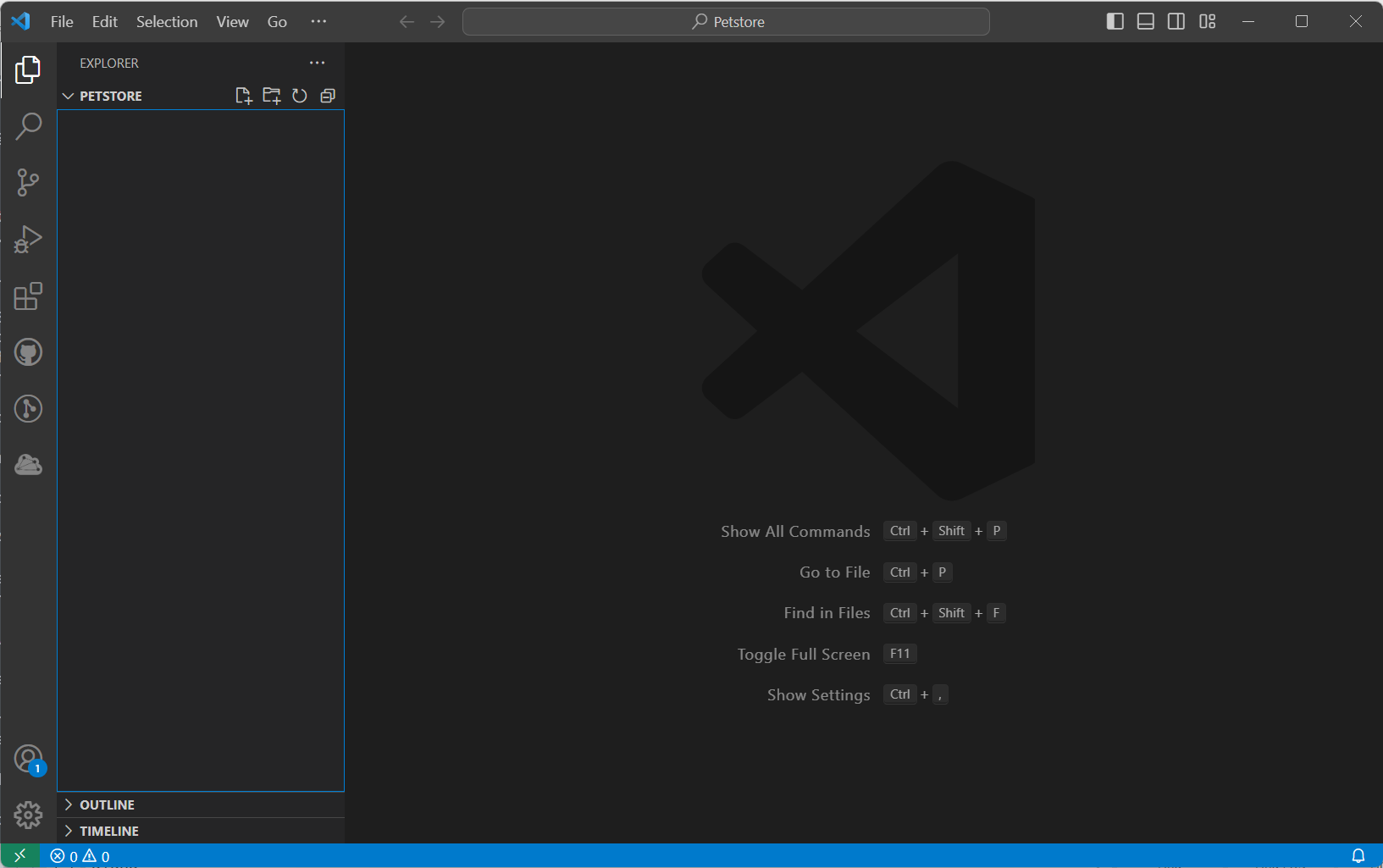The image size is (1383, 868).
Task: Open the Selection menu
Action: 167,22
